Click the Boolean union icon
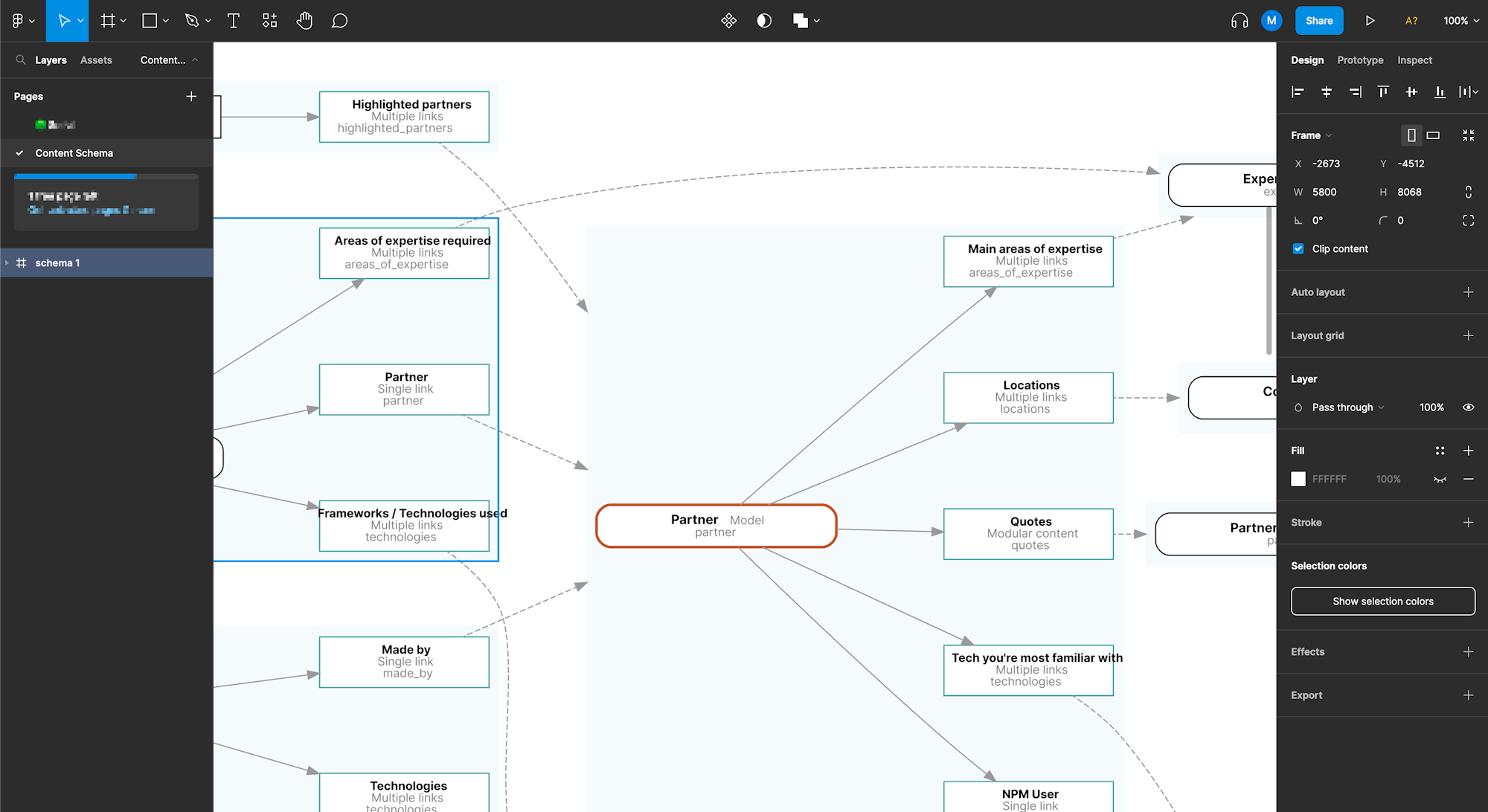The image size is (1488, 812). pos(801,21)
